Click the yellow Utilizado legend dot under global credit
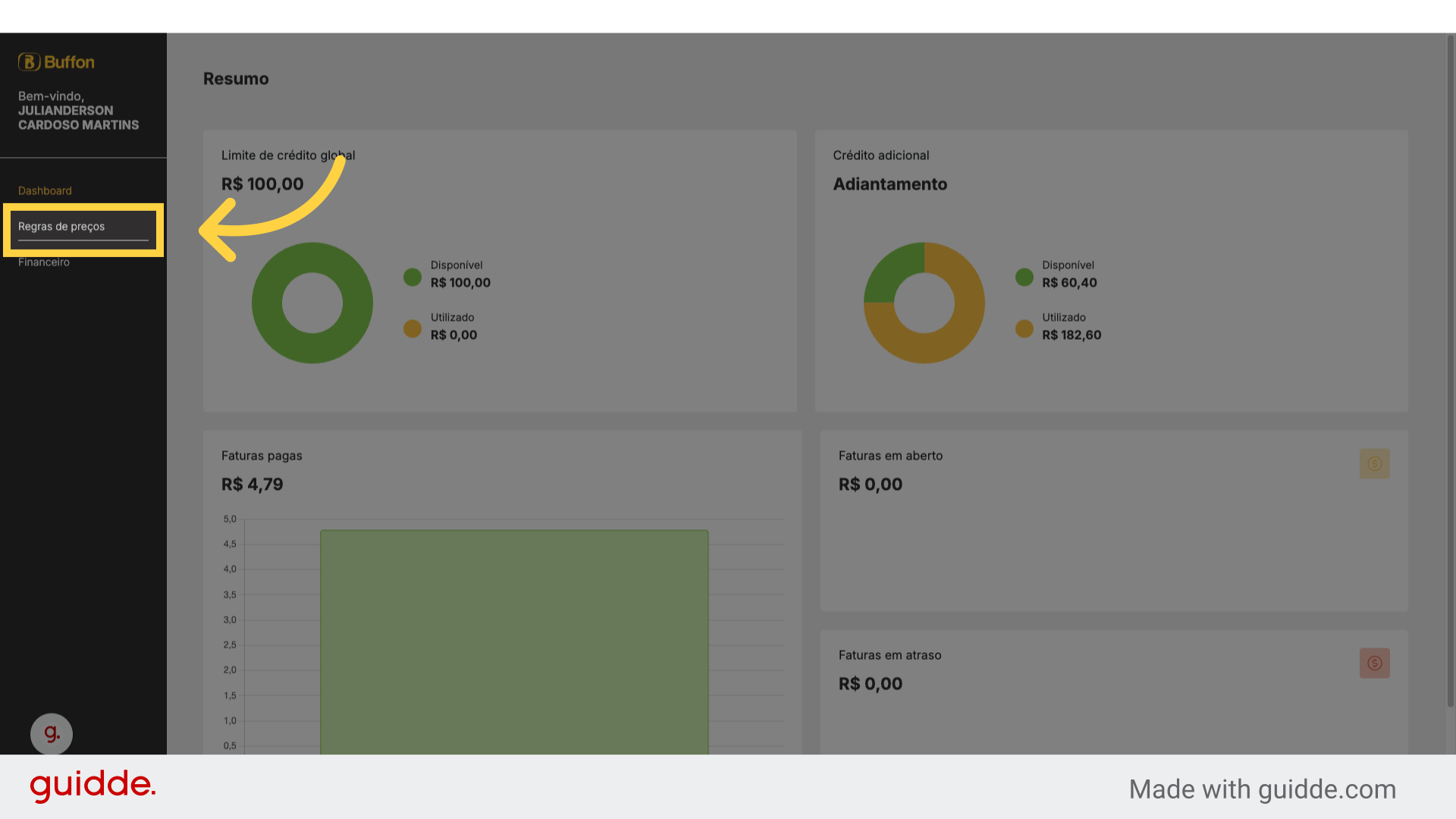Screen dimensions: 1456x819 click(x=413, y=328)
